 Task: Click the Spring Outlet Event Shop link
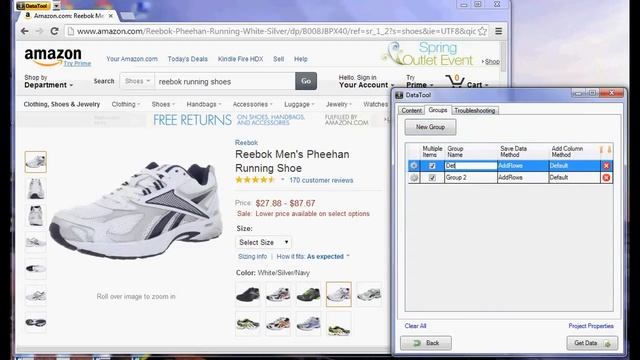(492, 61)
